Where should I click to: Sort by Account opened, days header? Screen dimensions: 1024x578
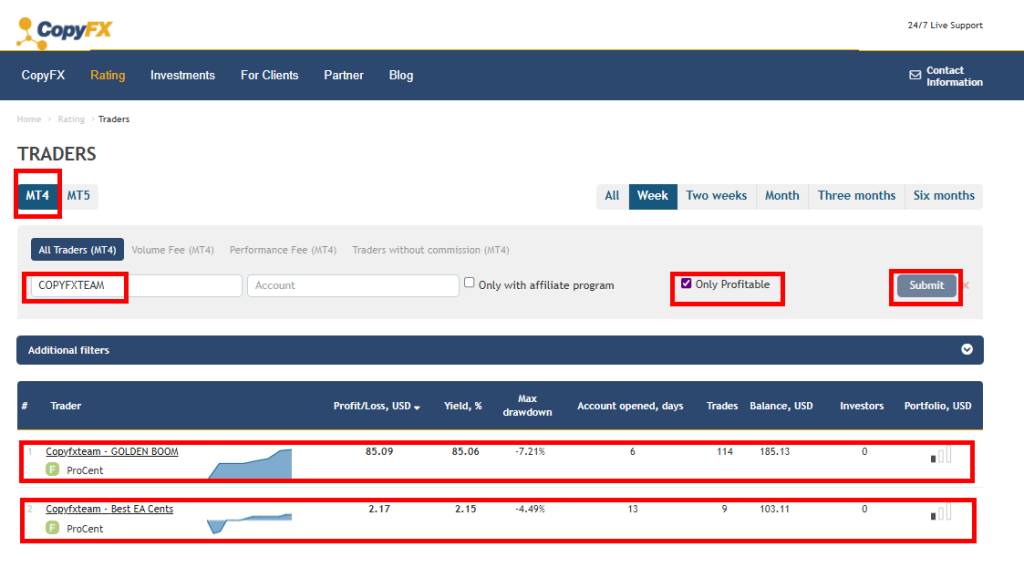click(x=630, y=406)
